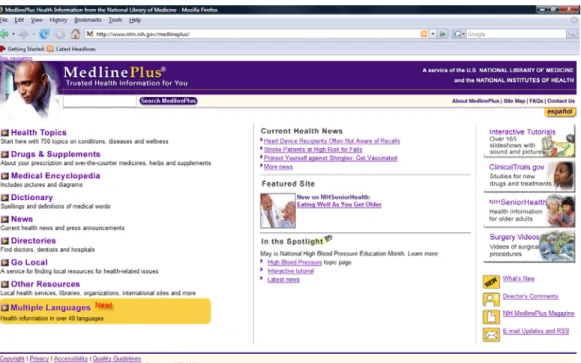The image size is (581, 363).
Task: Click the Skip navigation link
Action: [16, 58]
